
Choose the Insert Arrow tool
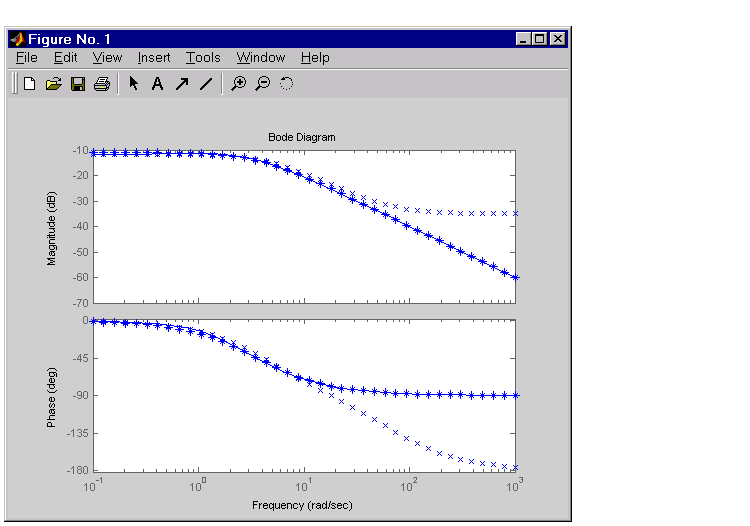tap(181, 84)
